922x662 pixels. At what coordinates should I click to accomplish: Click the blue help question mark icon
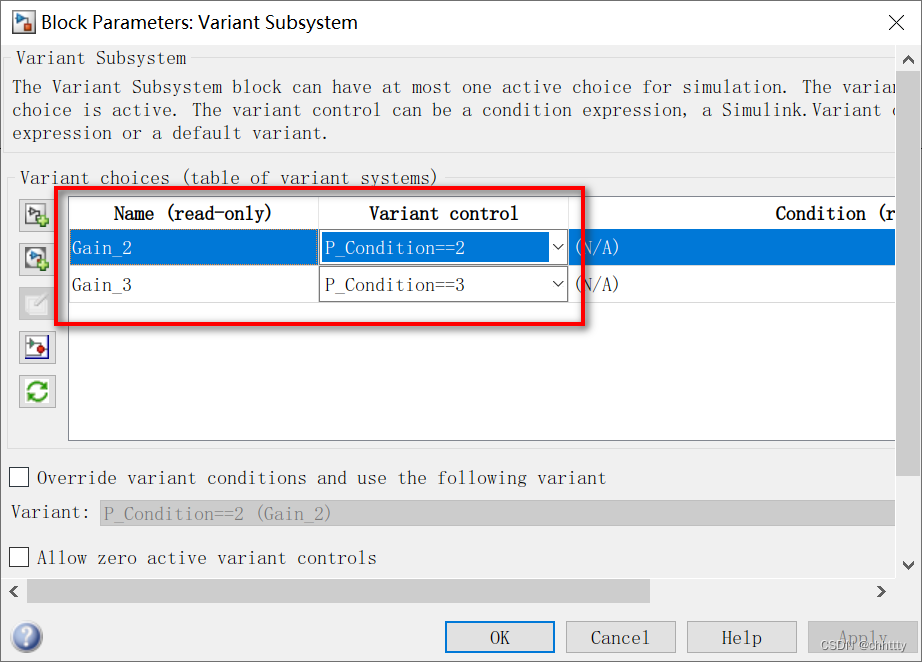[27, 637]
